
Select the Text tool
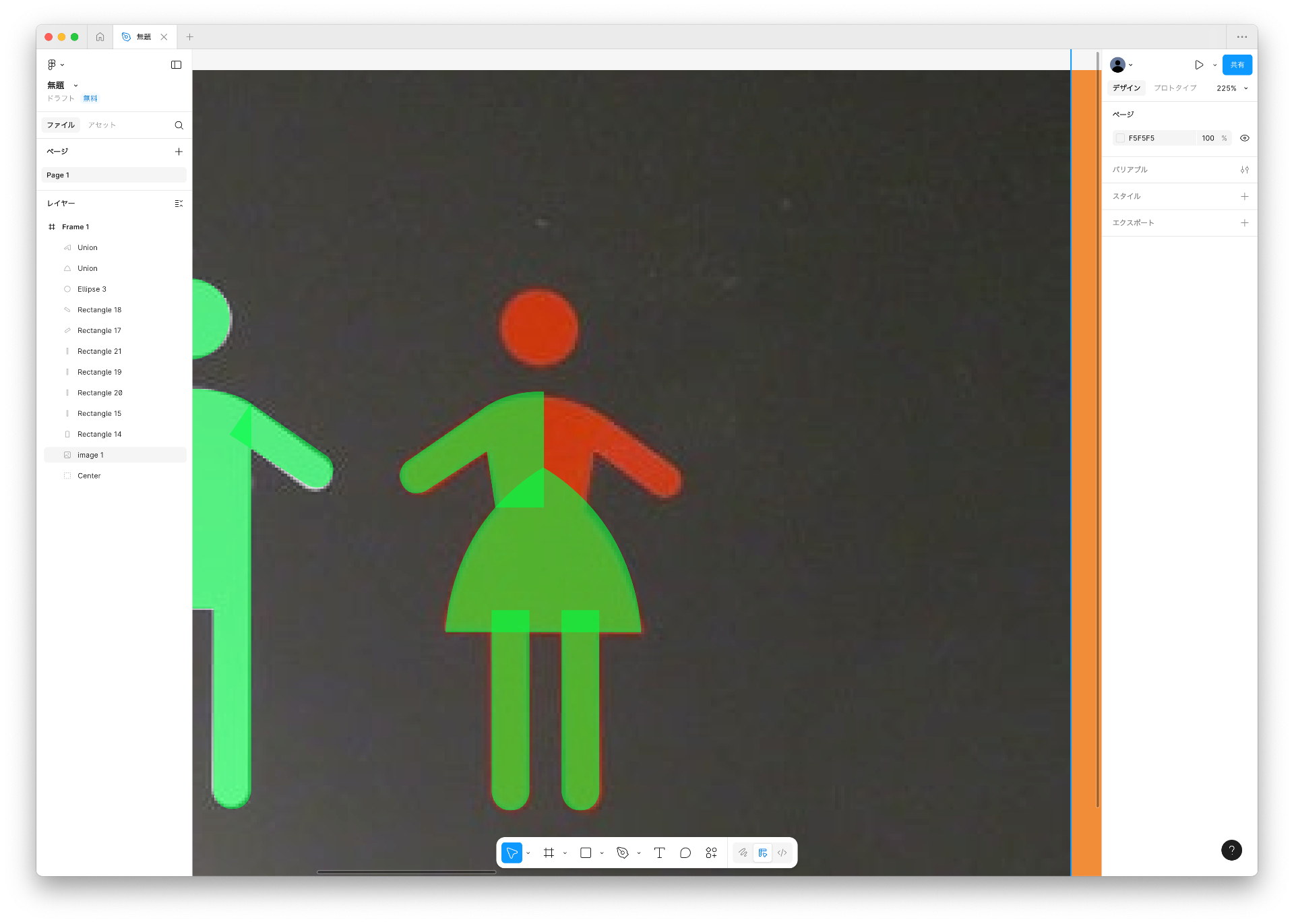tap(659, 853)
